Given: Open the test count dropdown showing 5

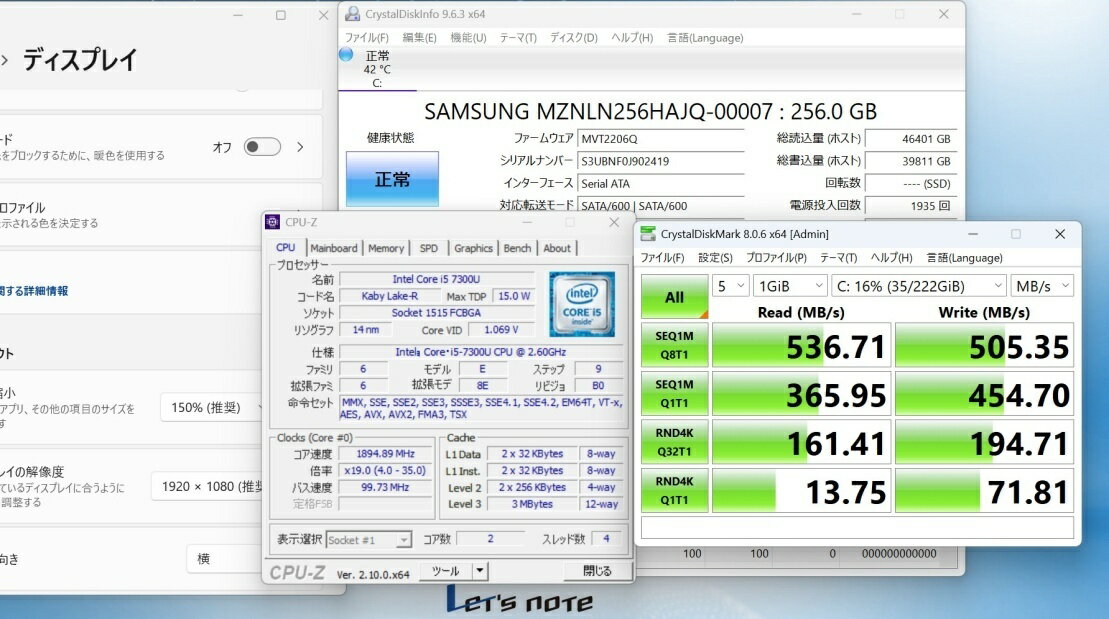Looking at the screenshot, I should (x=730, y=286).
